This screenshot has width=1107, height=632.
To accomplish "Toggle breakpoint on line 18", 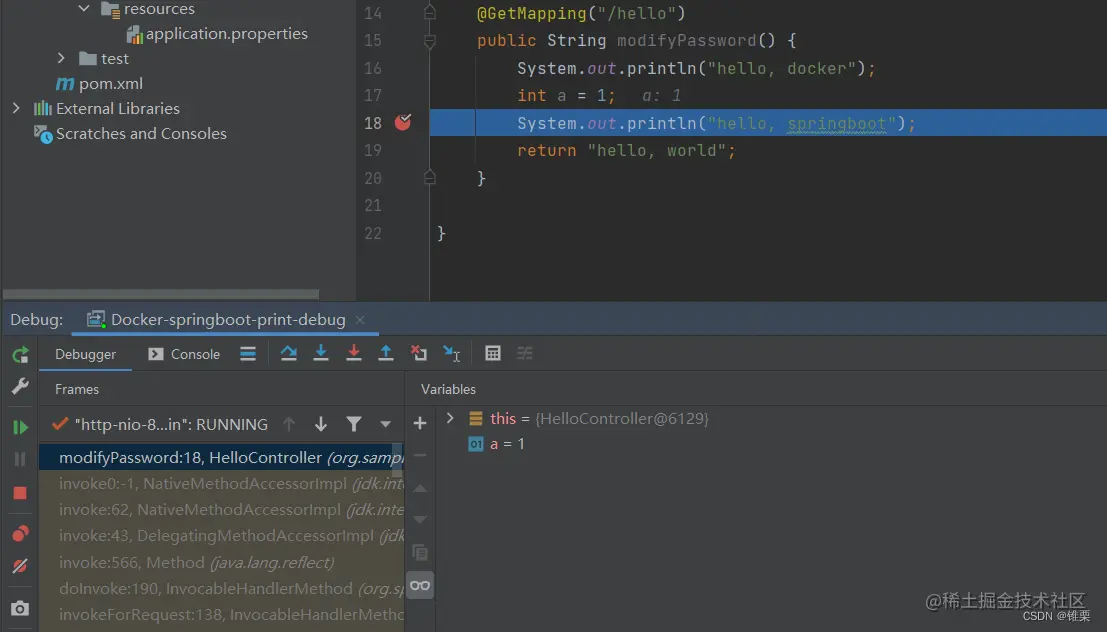I will (x=403, y=123).
